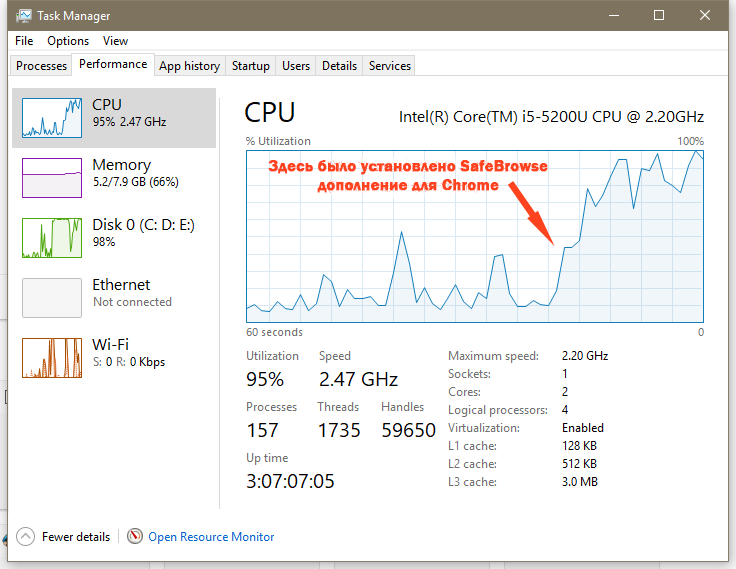
Task: Select the Ethernet graph thumbnail
Action: [52, 298]
